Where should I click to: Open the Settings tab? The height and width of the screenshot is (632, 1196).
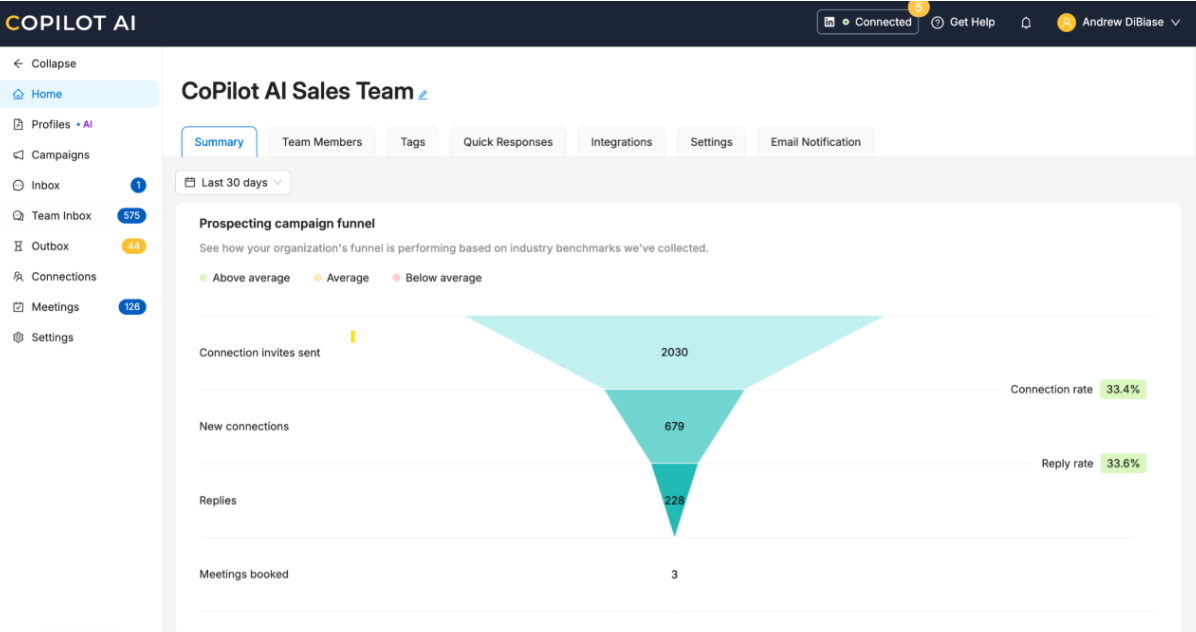pyautogui.click(x=712, y=142)
